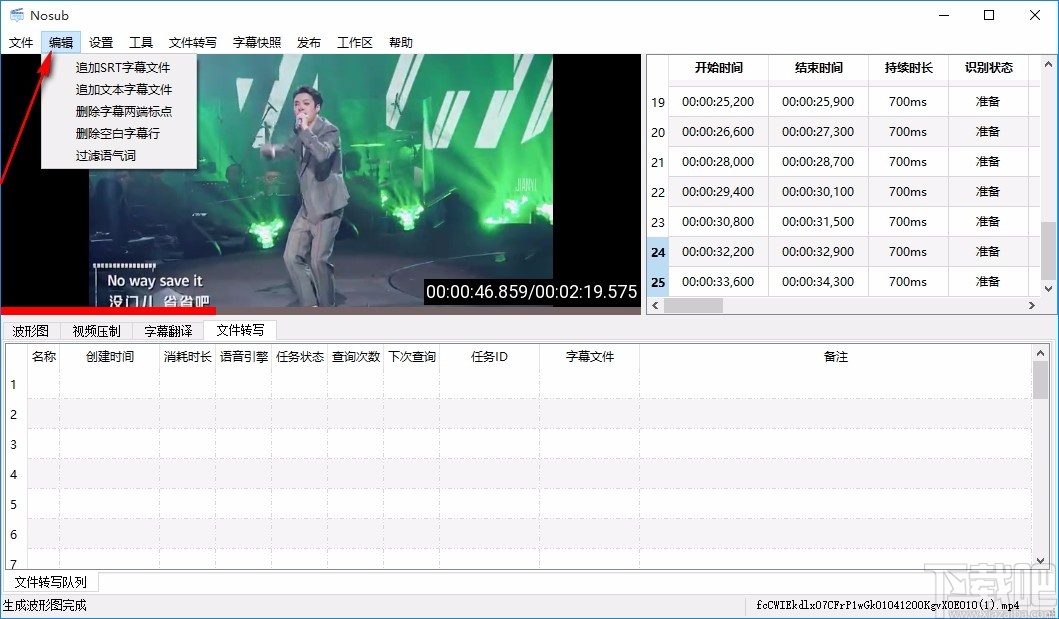This screenshot has height=619, width=1059.
Task: Select subtitle row number 22
Action: [x=658, y=192]
